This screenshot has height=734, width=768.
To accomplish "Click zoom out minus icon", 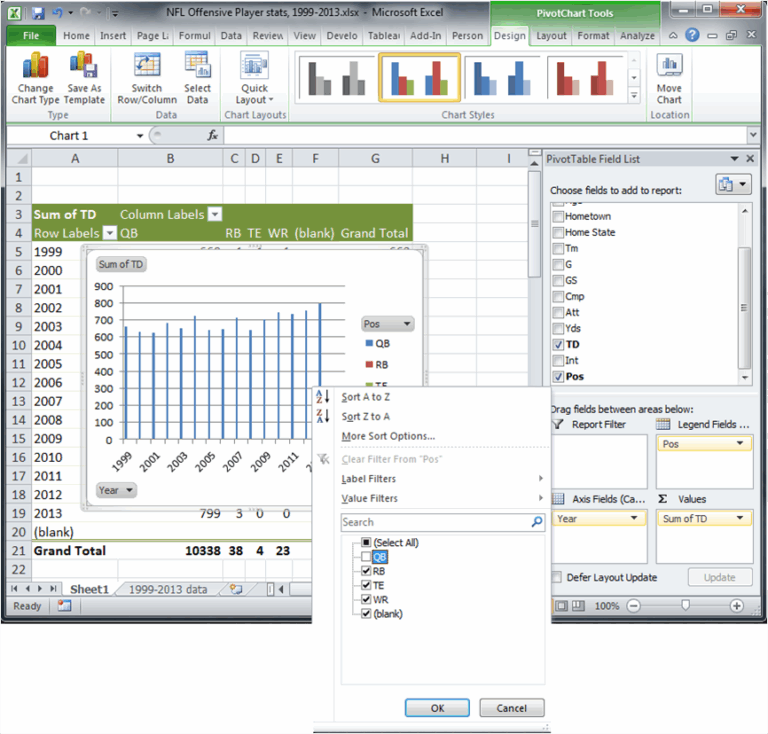I will (x=633, y=606).
